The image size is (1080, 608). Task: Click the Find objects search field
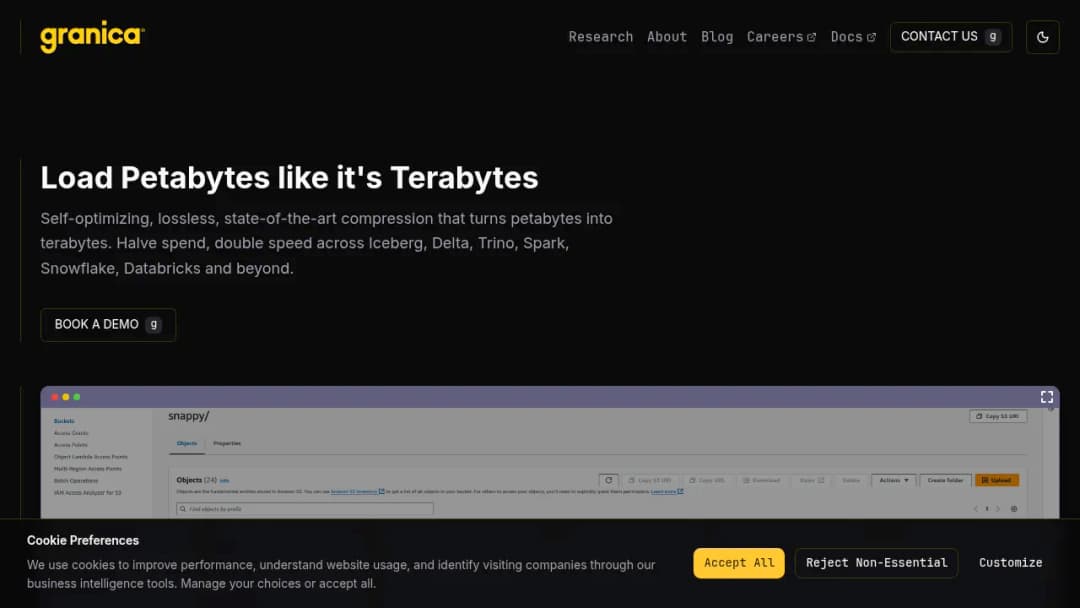(x=304, y=509)
